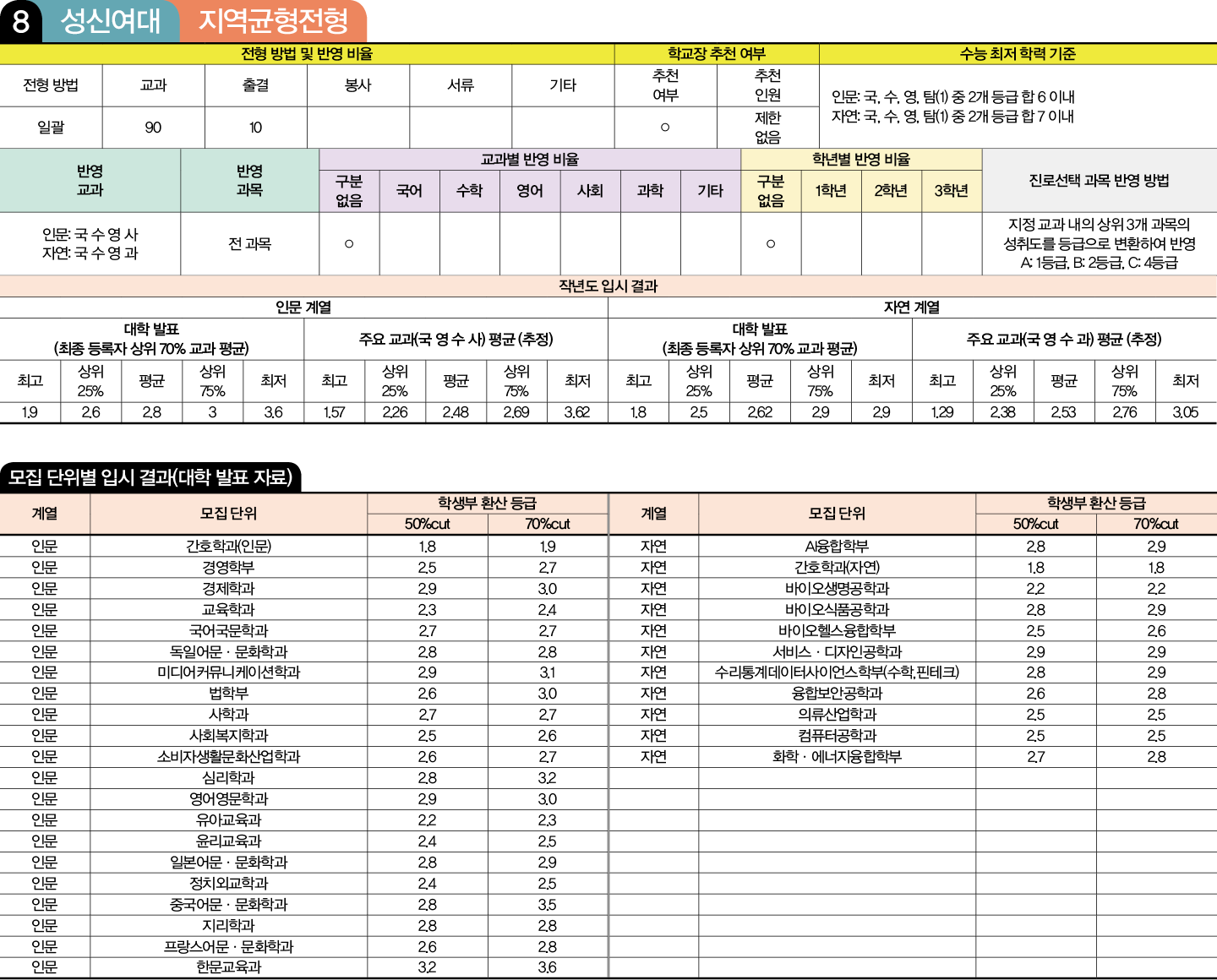
Task: Select 자연 주요 교과 최저 3.05
Action: click(x=1186, y=412)
